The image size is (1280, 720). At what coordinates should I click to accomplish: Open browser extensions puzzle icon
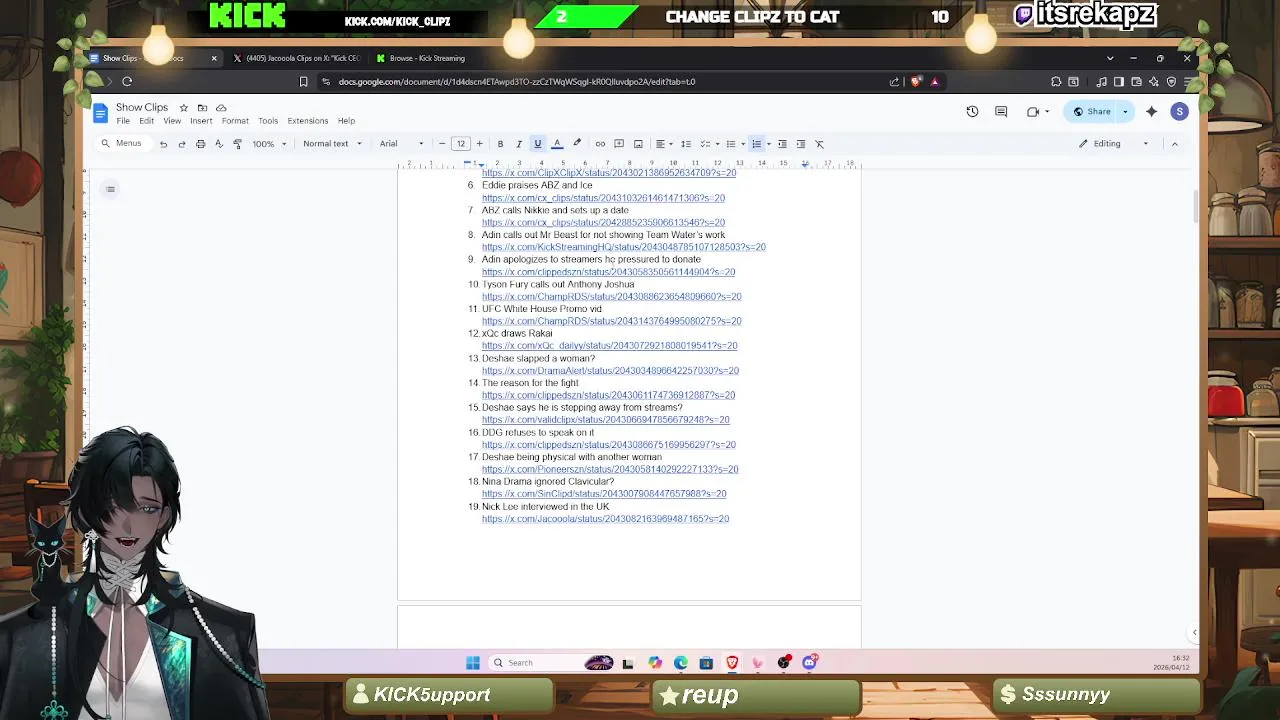pyautogui.click(x=1056, y=82)
